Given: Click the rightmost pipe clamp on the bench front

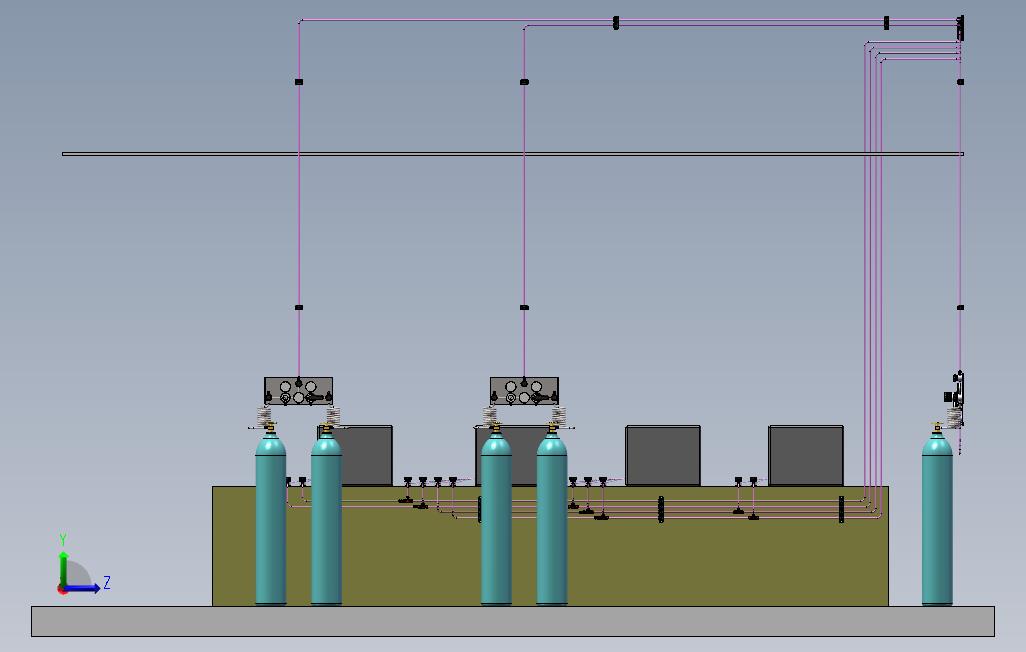Looking at the screenshot, I should tap(841, 509).
